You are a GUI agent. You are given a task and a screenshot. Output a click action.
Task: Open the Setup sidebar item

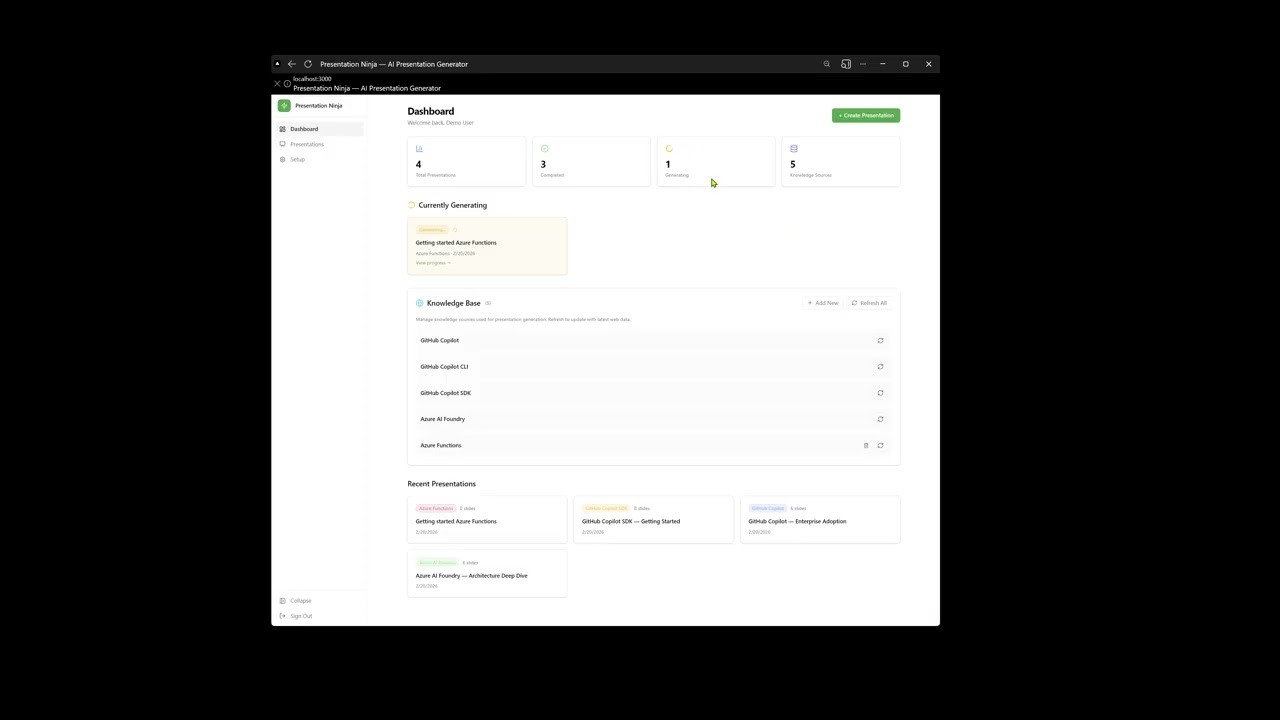[x=319, y=159]
